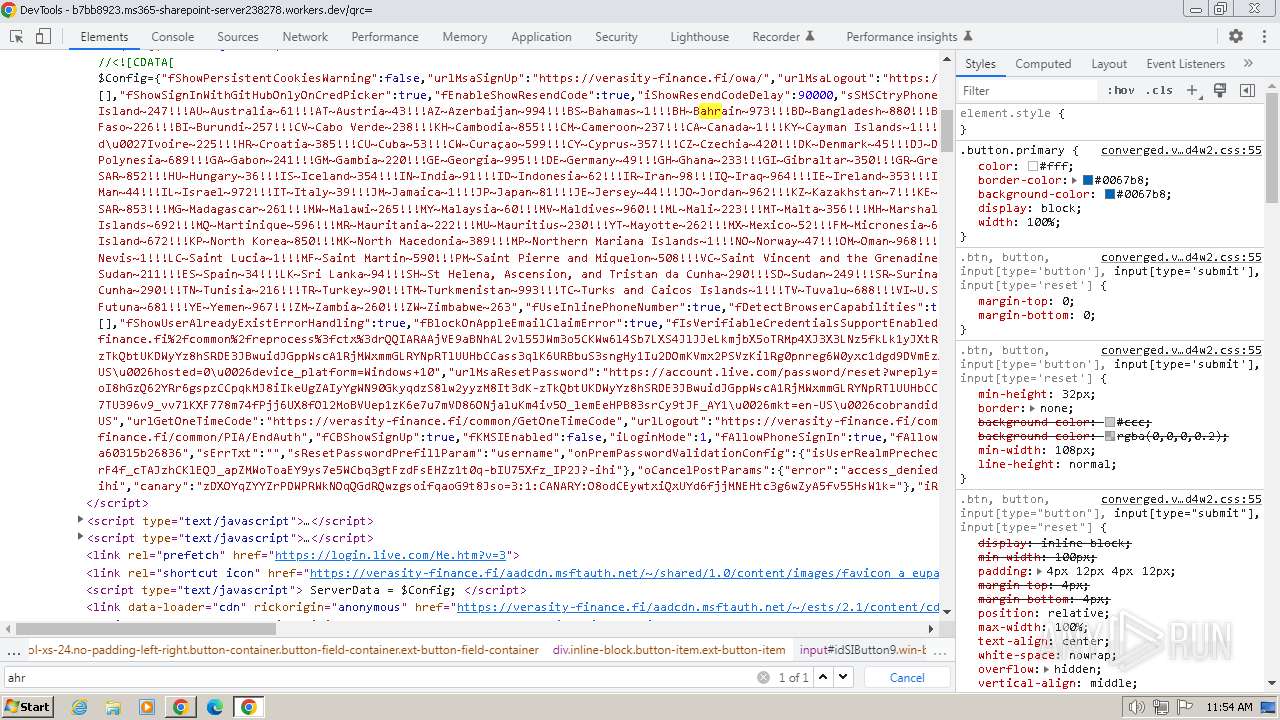
Task: Expand the second collapsed script element
Action: pyautogui.click(x=80, y=537)
